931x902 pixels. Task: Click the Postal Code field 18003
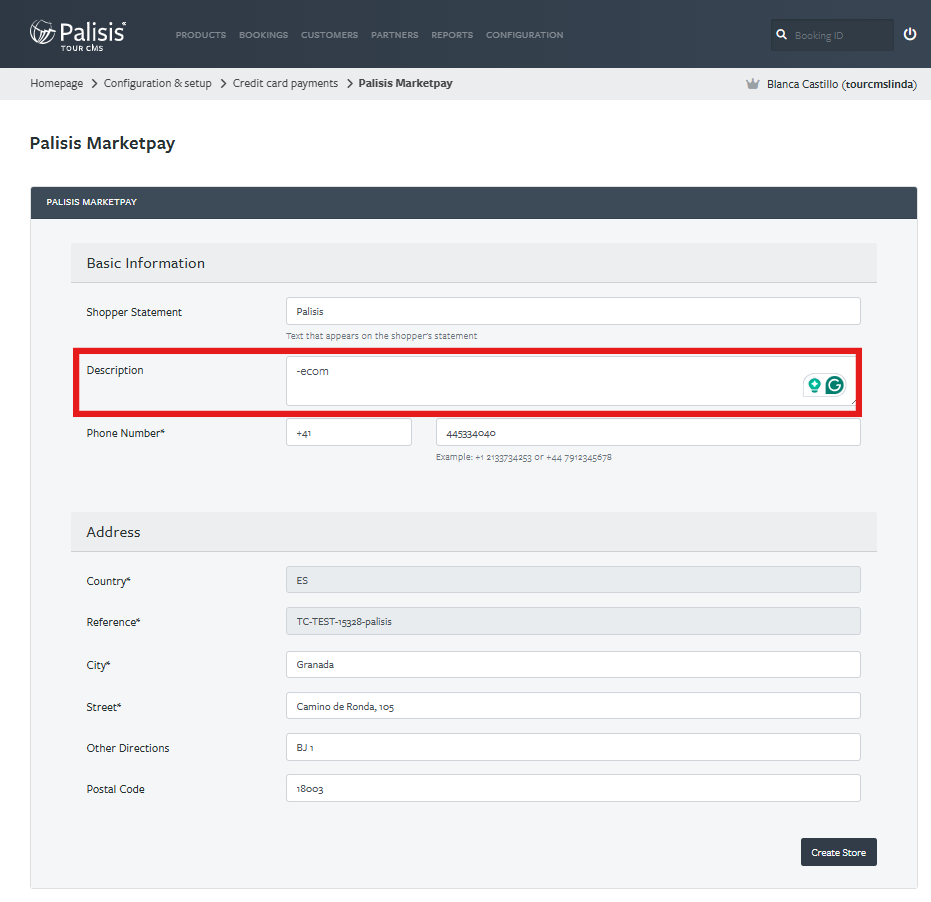click(x=573, y=788)
